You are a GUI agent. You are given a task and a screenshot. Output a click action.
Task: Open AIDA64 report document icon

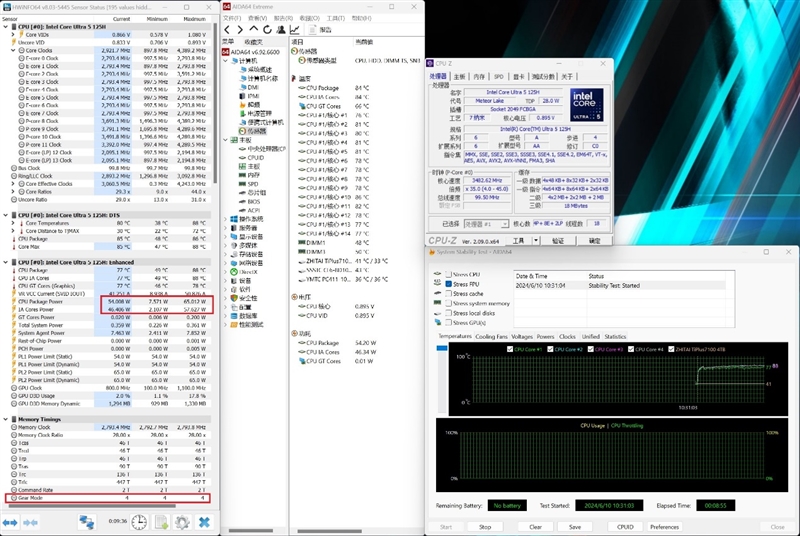(x=313, y=30)
